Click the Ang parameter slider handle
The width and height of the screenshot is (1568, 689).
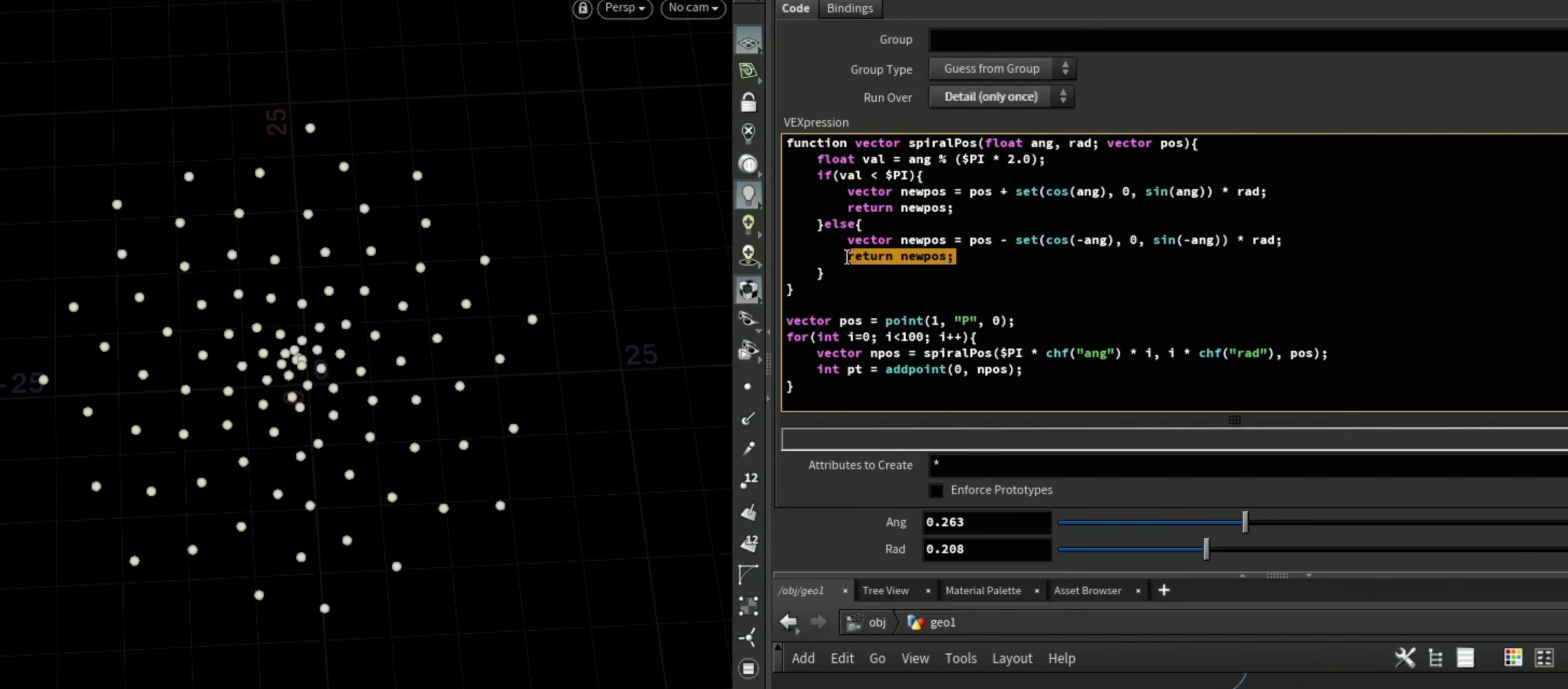coord(1245,522)
